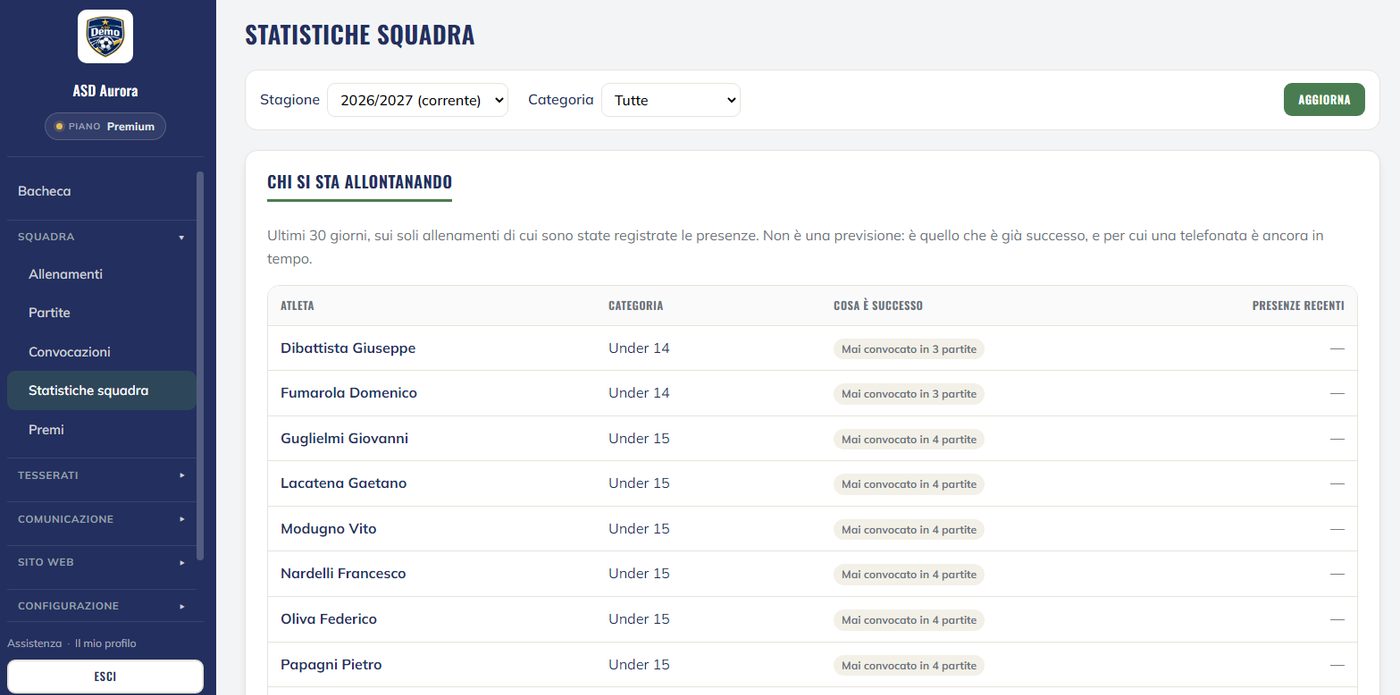
Task: Open Il mio profilo link
Action: tap(105, 643)
